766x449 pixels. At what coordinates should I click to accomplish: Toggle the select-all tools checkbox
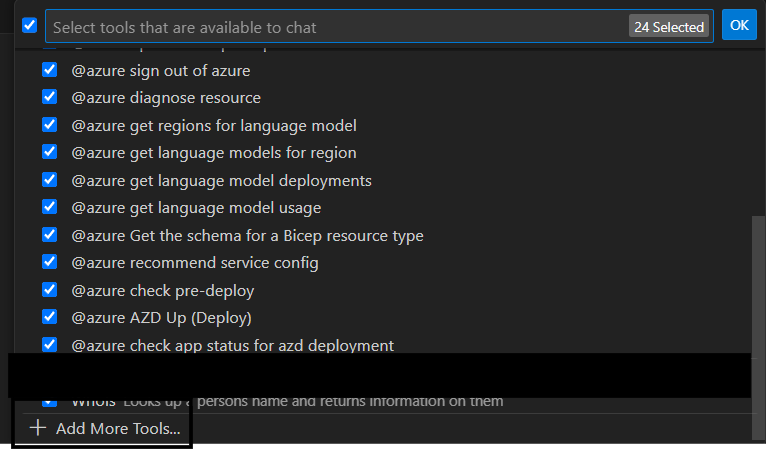point(30,25)
